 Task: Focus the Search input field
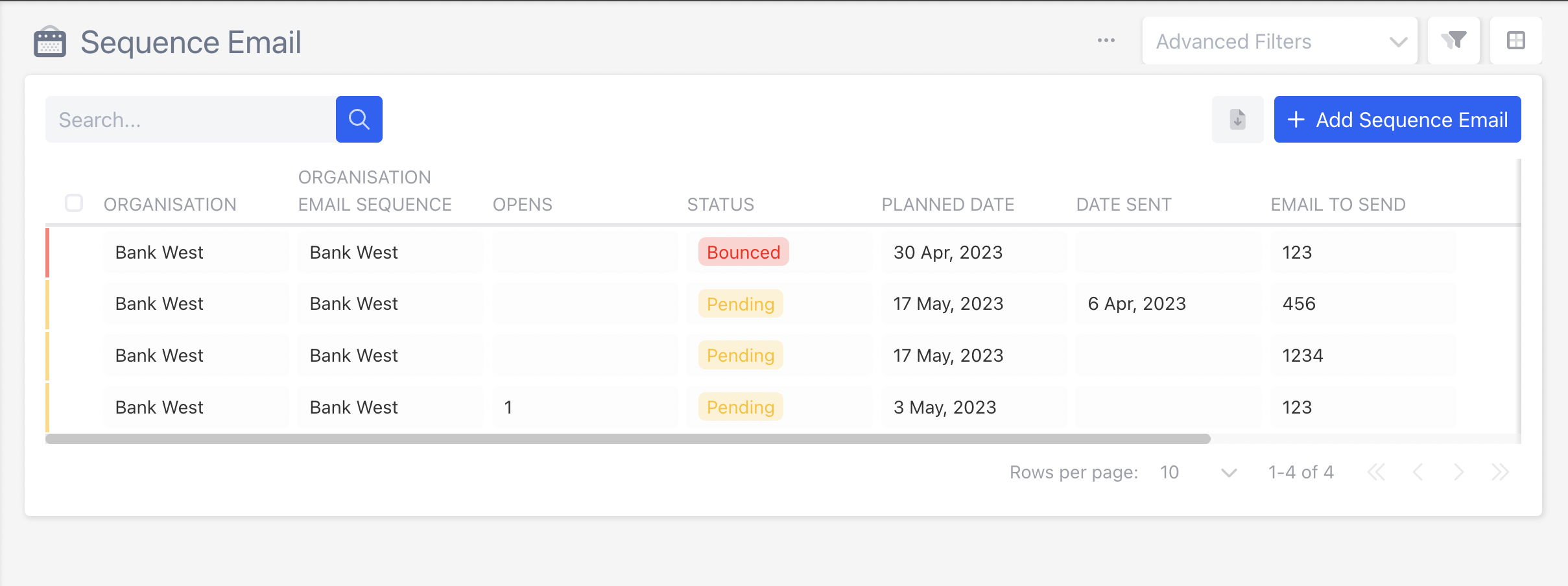pos(191,119)
